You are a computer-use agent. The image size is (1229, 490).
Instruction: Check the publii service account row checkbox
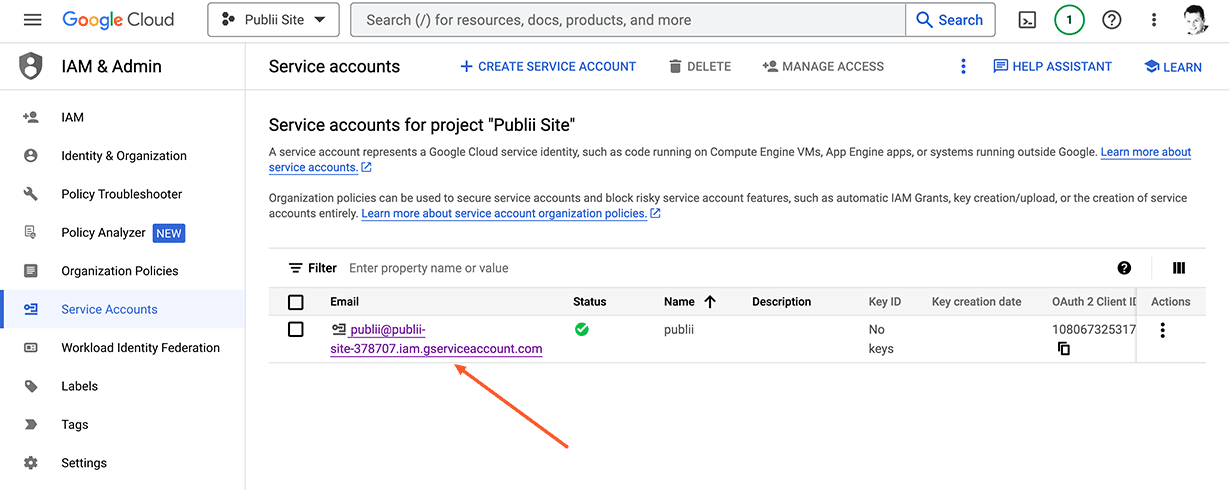296,329
